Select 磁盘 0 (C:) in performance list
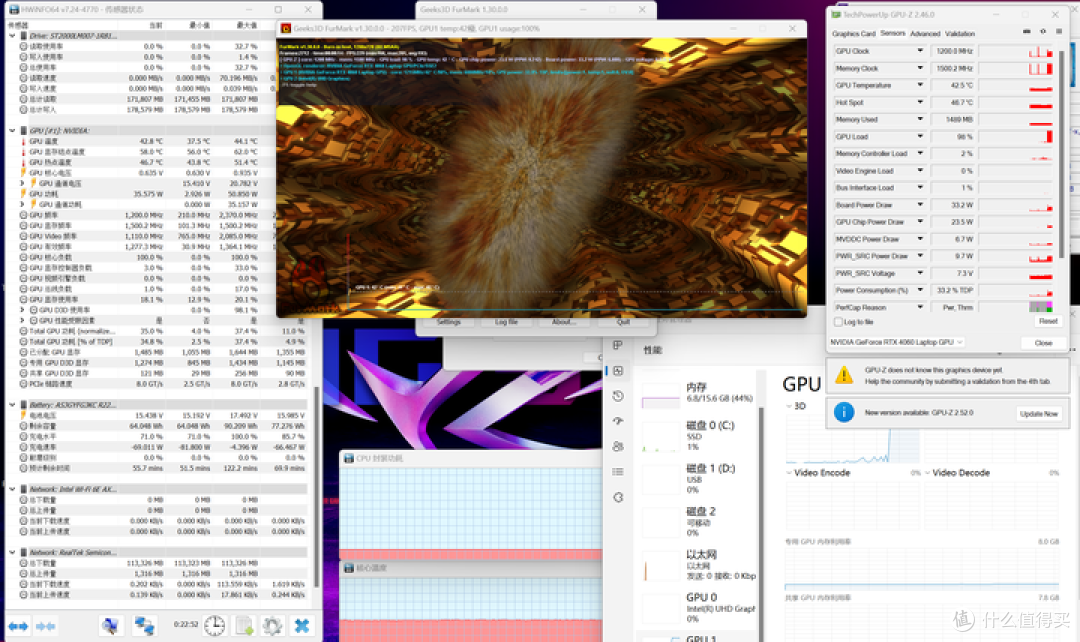Screen dimensions: 1080x642 point(698,436)
